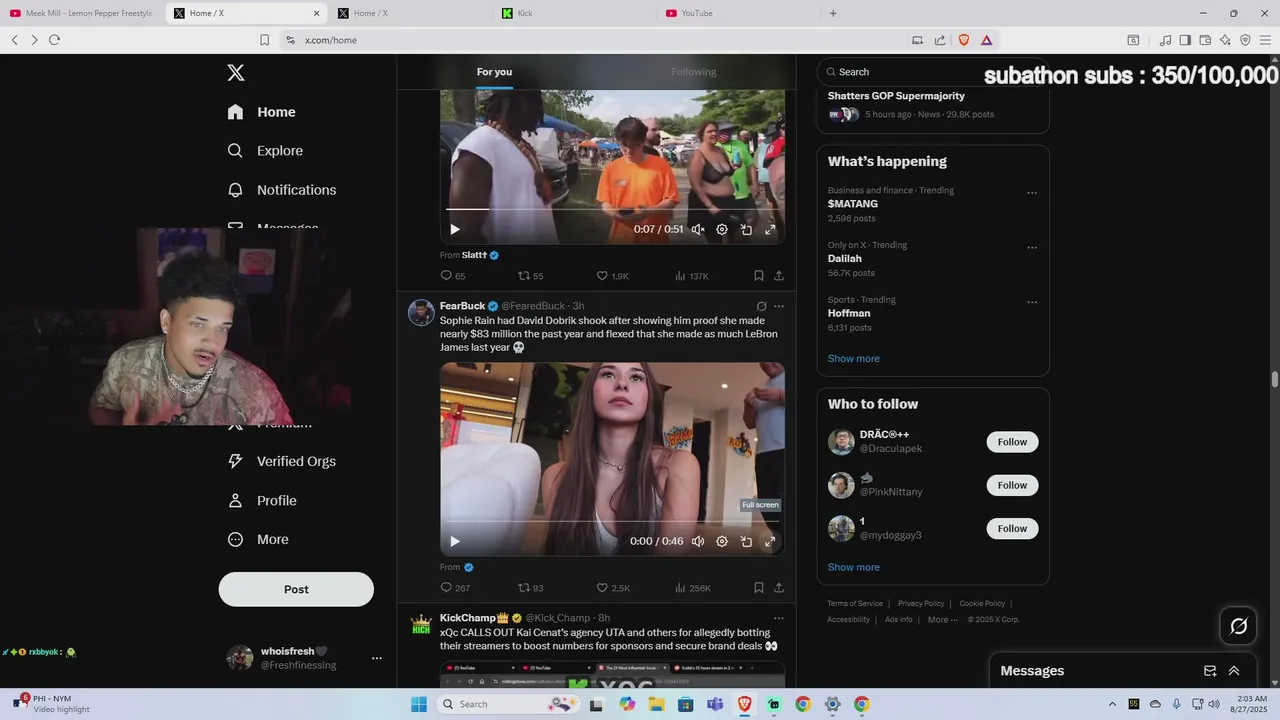Image resolution: width=1280 pixels, height=720 pixels.
Task: Open options for the Dalilah trend
Action: (1032, 248)
